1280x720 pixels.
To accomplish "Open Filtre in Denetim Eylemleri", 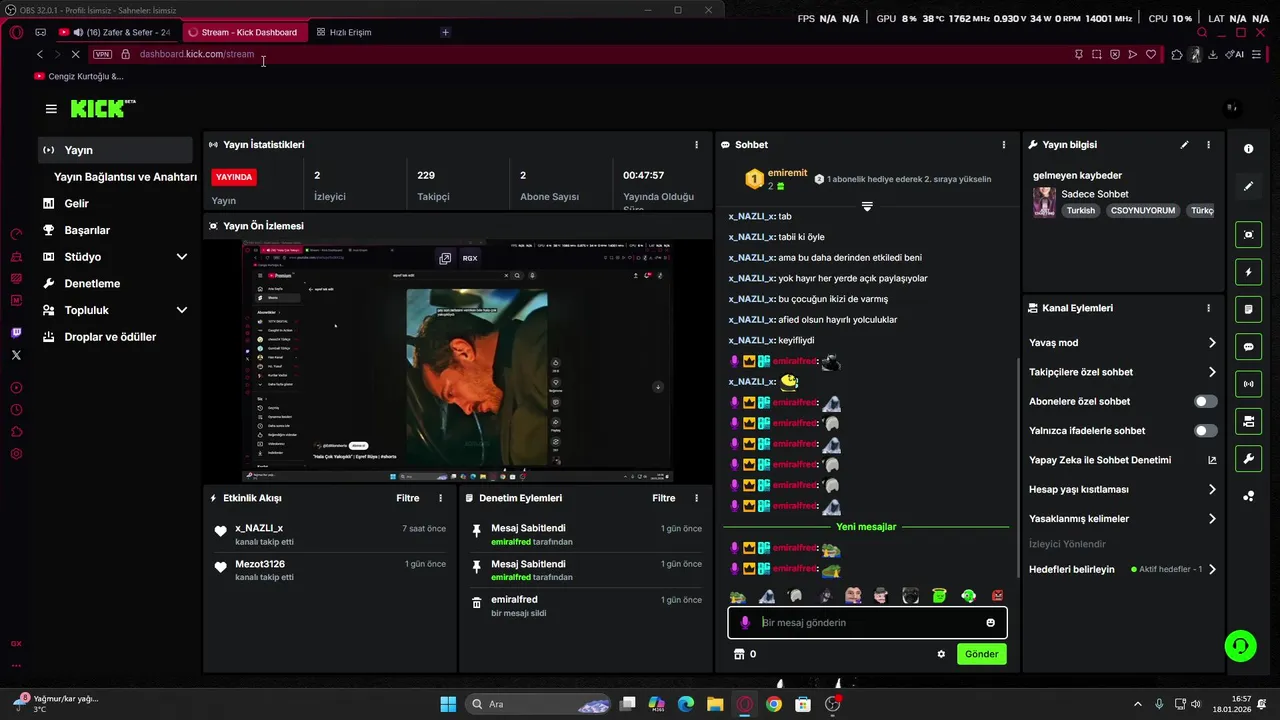I will tap(664, 498).
